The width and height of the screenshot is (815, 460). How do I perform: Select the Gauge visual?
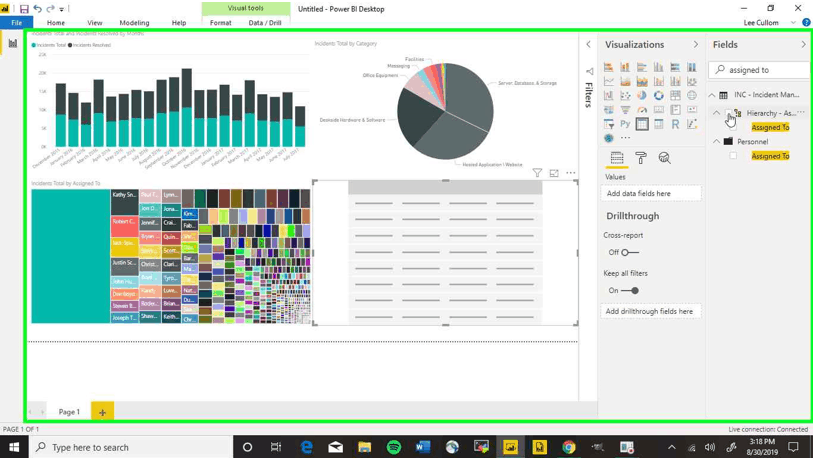642,110
